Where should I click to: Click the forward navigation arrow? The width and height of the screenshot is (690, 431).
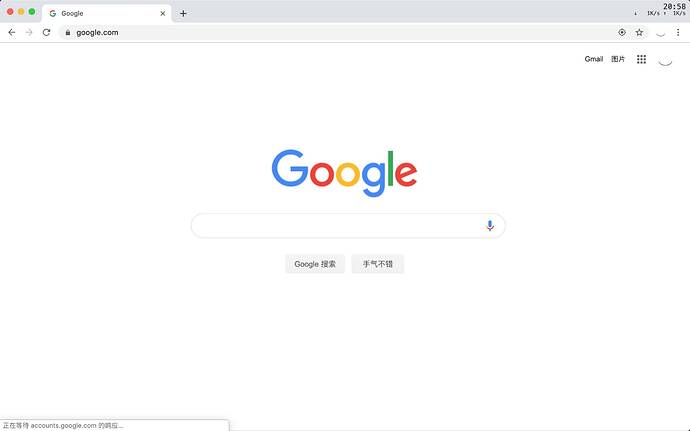point(29,33)
